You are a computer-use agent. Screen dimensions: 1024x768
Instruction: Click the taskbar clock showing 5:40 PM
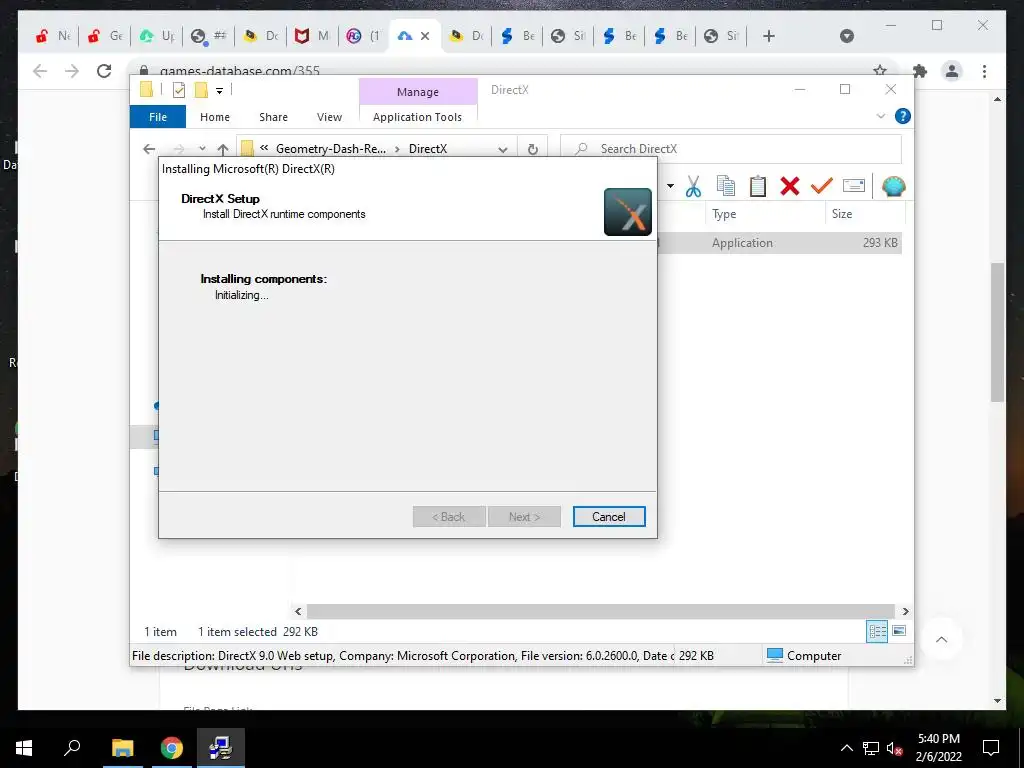938,748
